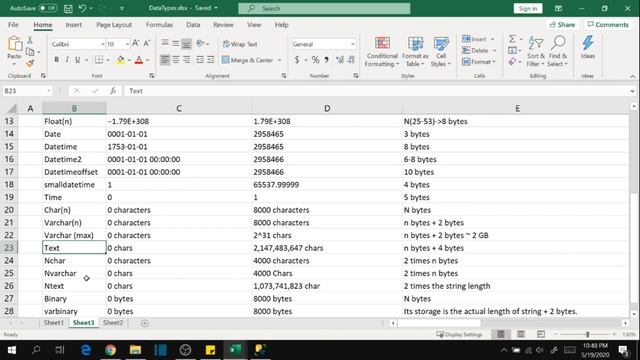This screenshot has width=640, height=360.
Task: Apply Accounting dollar format
Action: click(297, 60)
